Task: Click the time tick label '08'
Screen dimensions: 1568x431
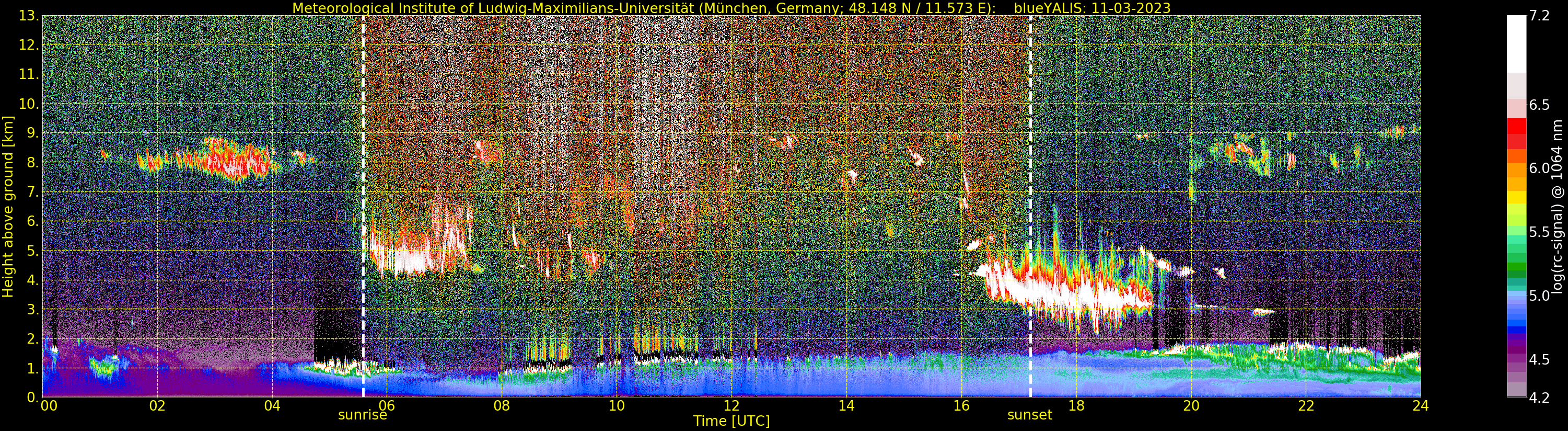Action: [x=502, y=405]
